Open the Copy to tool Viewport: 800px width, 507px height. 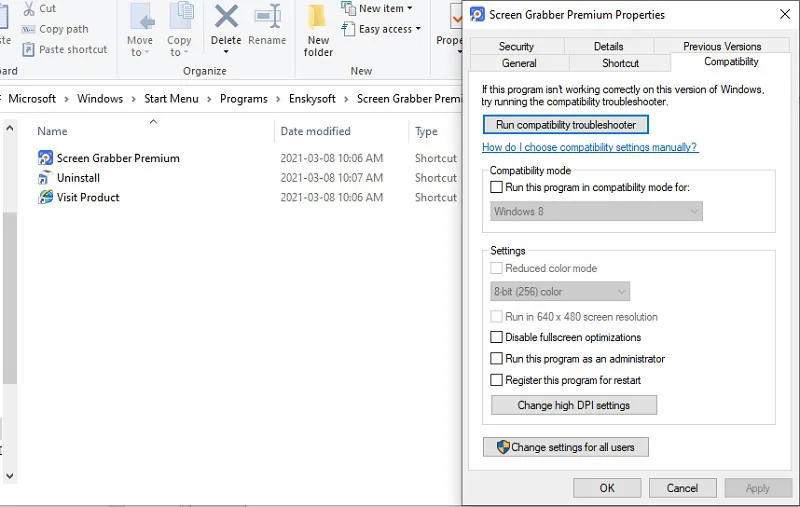click(x=179, y=30)
